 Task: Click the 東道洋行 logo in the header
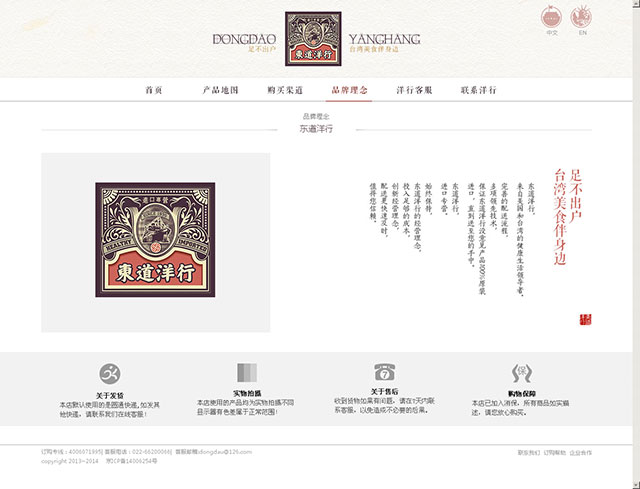pyautogui.click(x=313, y=39)
